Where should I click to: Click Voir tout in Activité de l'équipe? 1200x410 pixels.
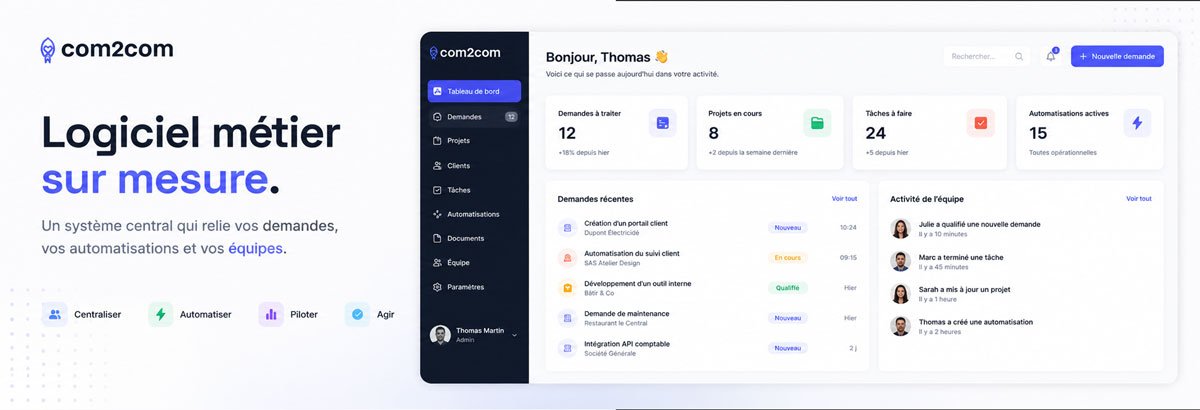[x=1139, y=198]
